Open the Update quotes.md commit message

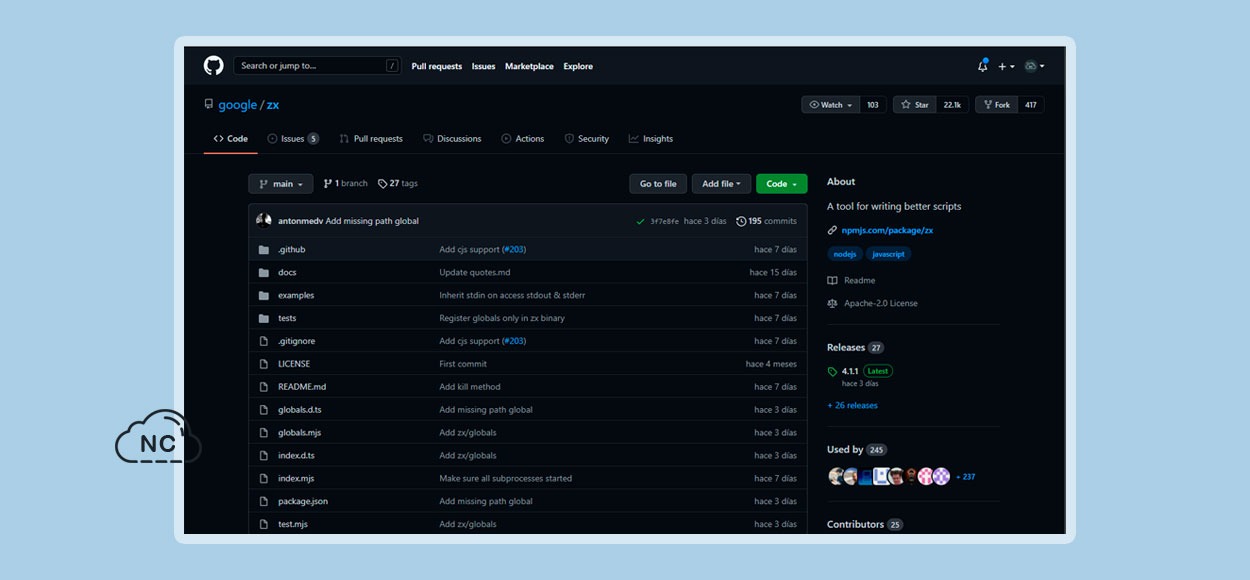click(x=475, y=273)
